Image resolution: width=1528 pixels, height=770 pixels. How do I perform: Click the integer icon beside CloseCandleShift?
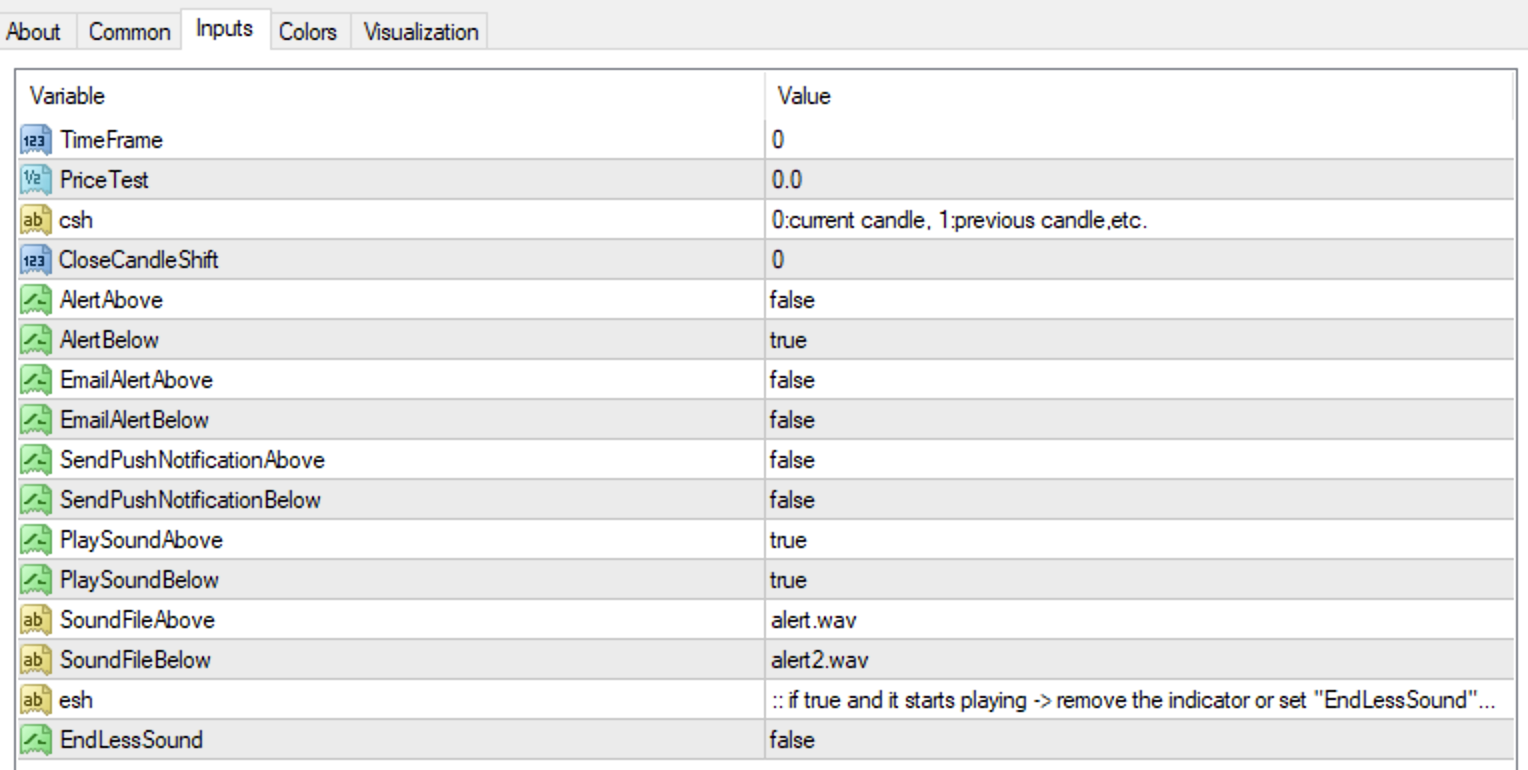[x=34, y=260]
